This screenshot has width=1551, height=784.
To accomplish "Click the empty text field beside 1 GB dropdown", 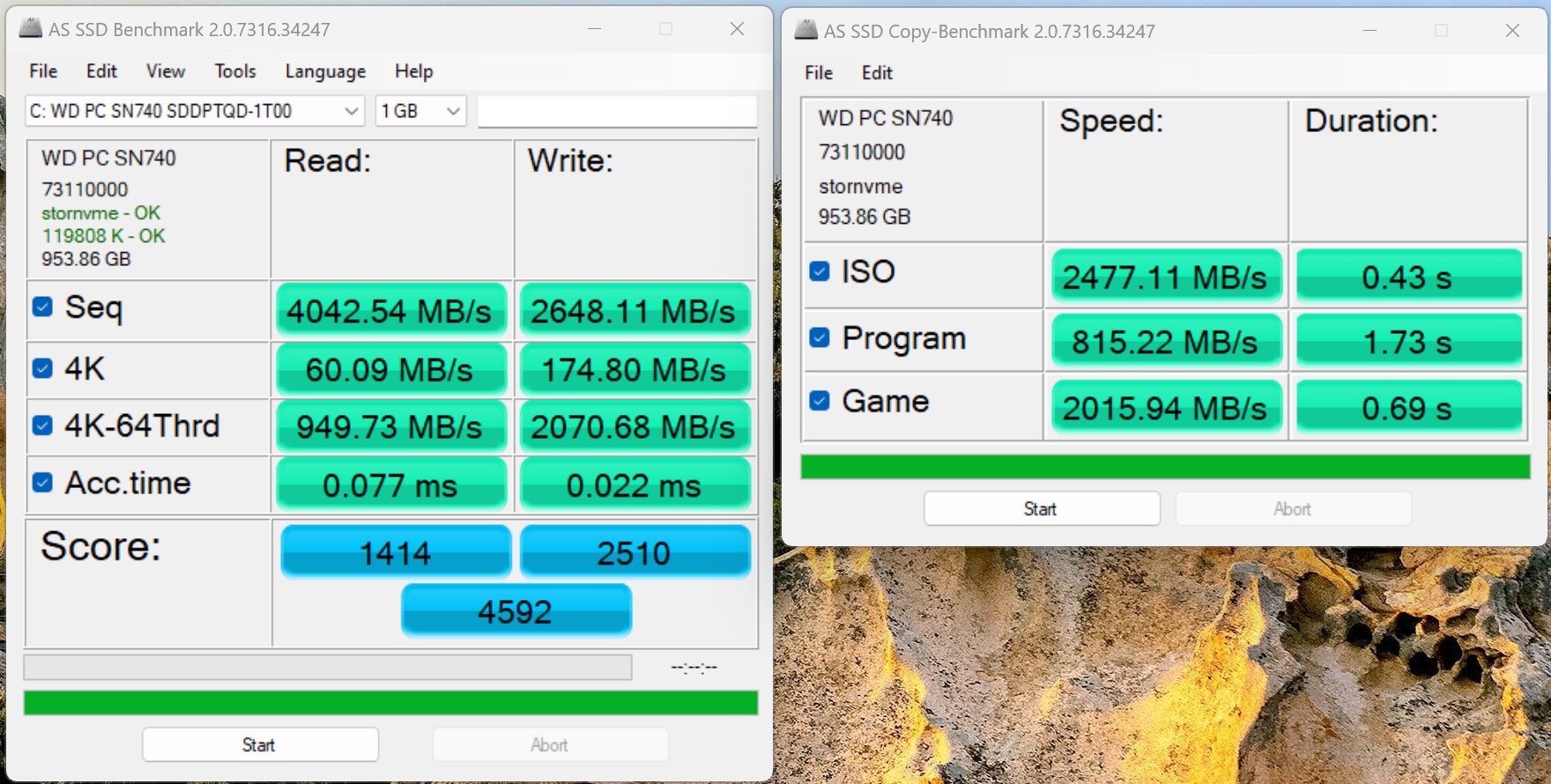I will click(x=617, y=111).
